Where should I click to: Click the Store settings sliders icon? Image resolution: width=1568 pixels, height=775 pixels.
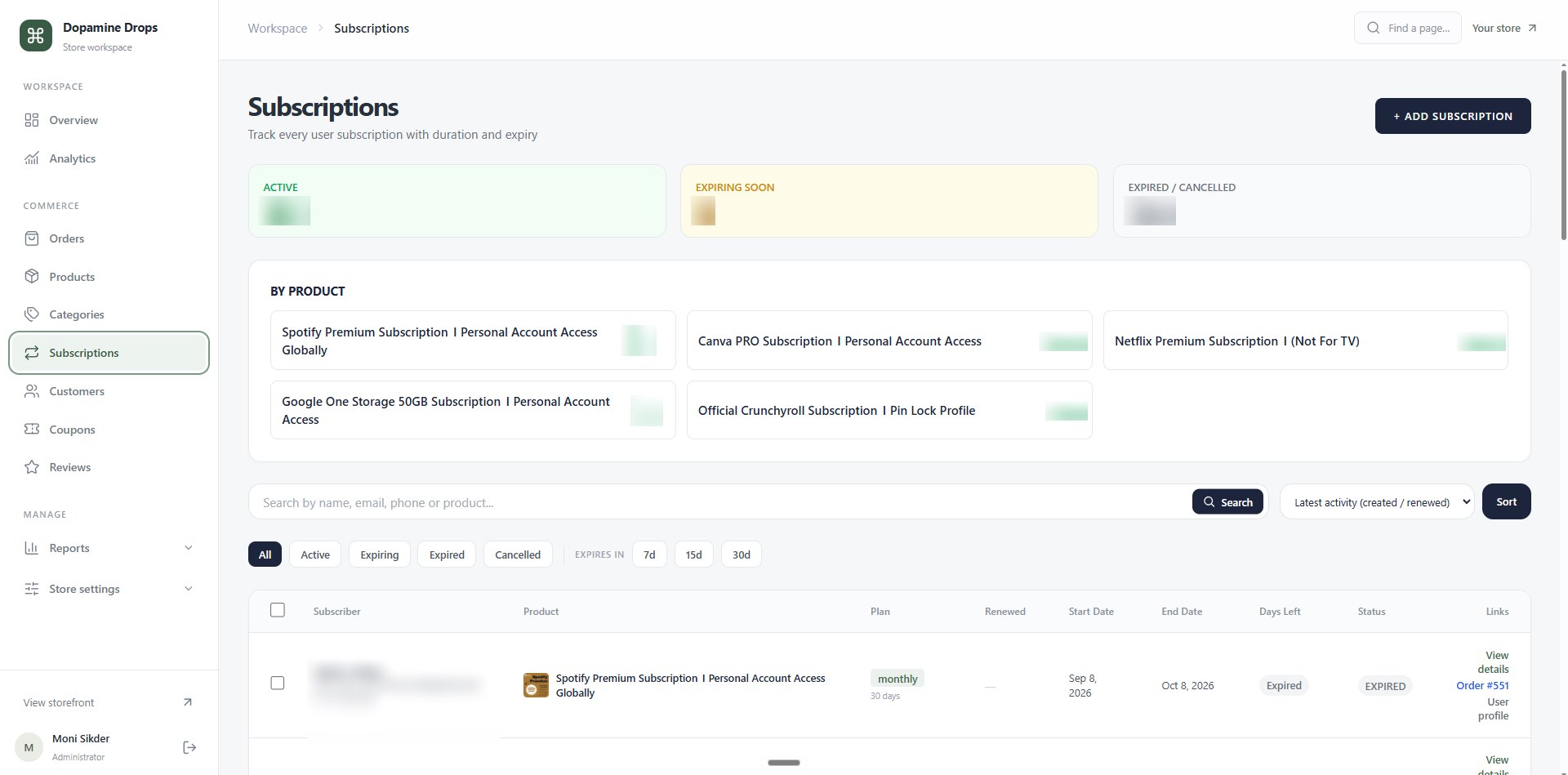tap(32, 589)
